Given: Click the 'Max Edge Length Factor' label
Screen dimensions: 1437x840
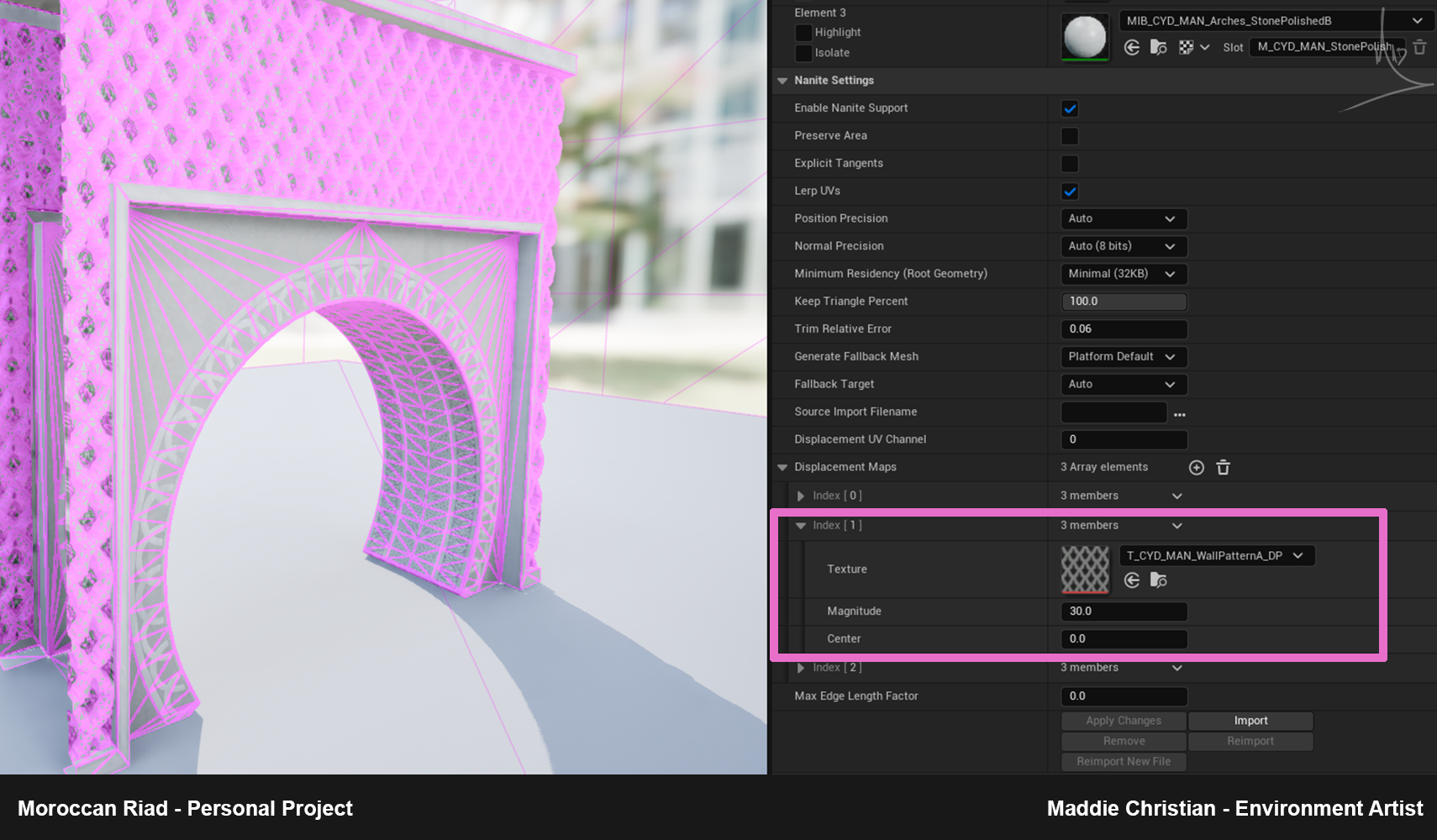Looking at the screenshot, I should (x=856, y=696).
